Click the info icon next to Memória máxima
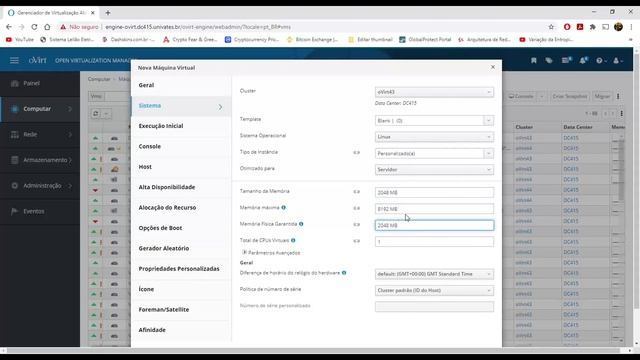The height and width of the screenshot is (360, 640). (284, 208)
